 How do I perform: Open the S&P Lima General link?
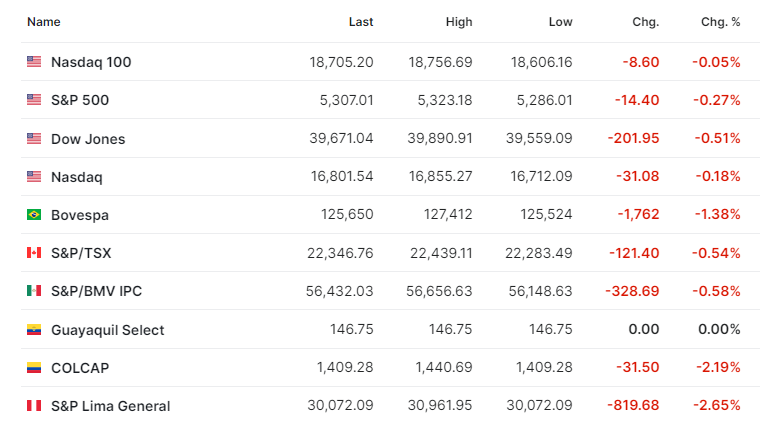[111, 406]
